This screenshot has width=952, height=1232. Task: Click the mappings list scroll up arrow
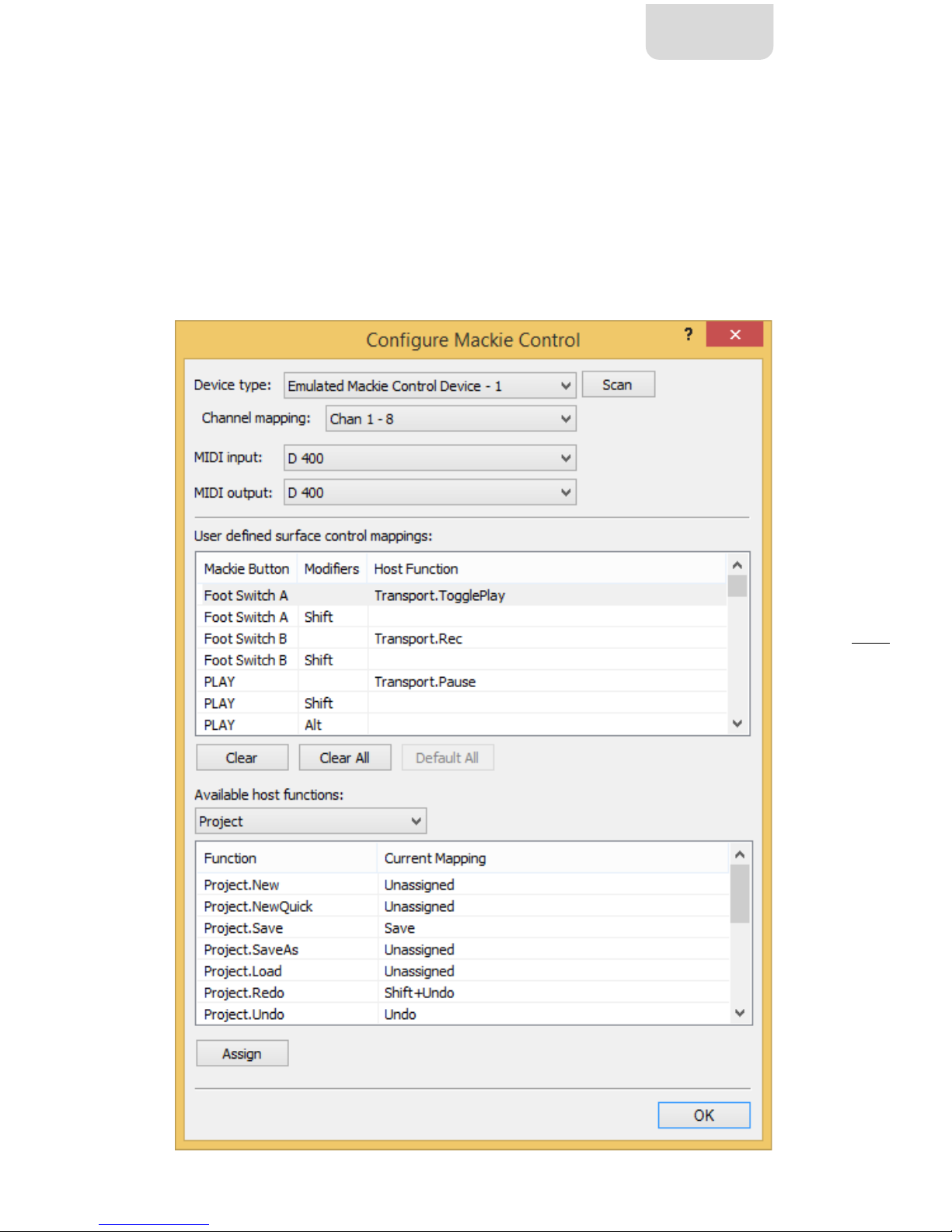tap(738, 565)
